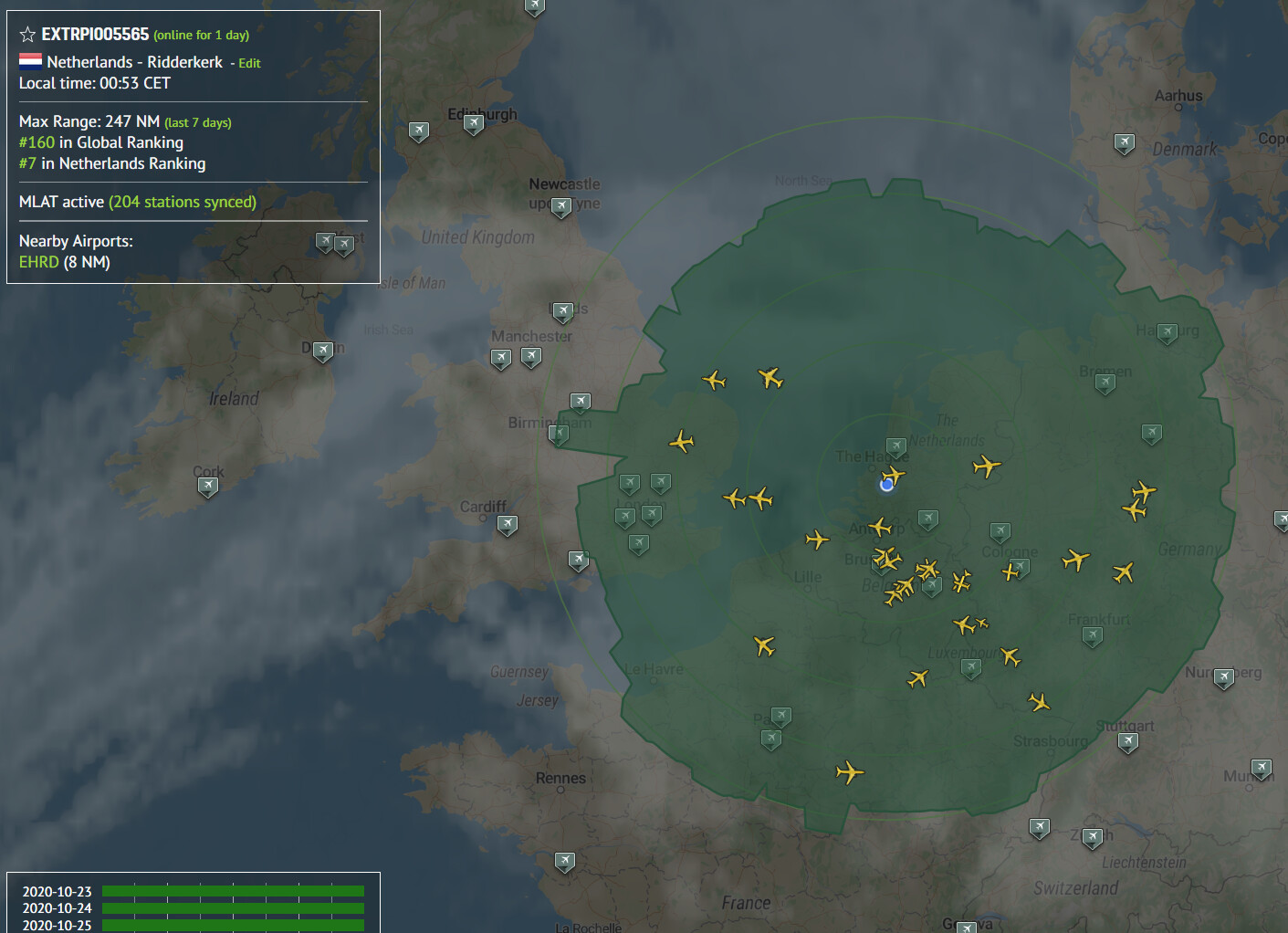Click the 2020-10-23 uptime bar

click(x=233, y=891)
